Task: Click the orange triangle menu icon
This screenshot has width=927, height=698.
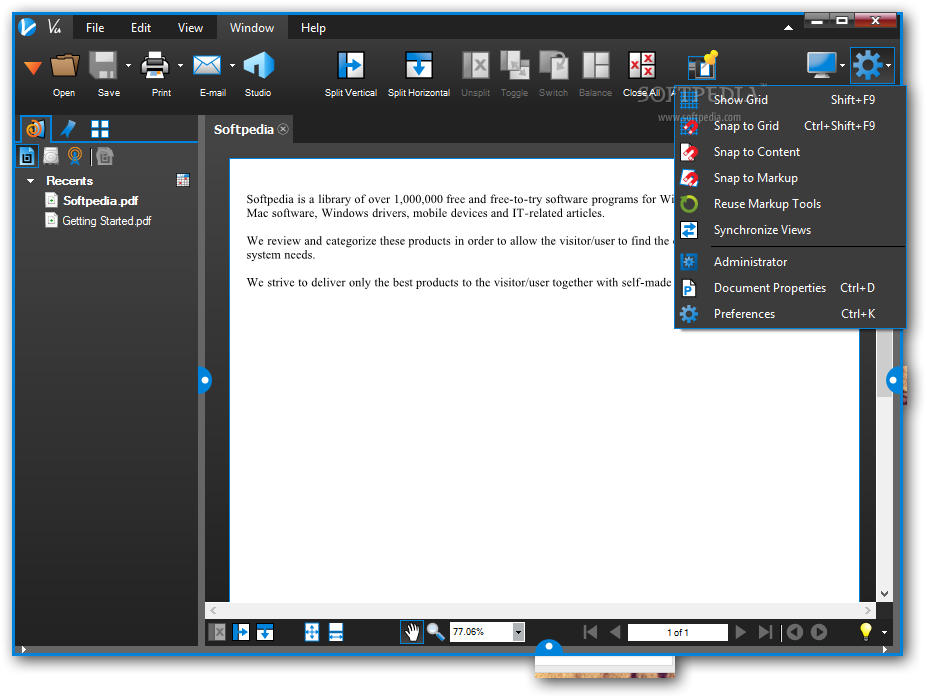Action: coord(33,68)
